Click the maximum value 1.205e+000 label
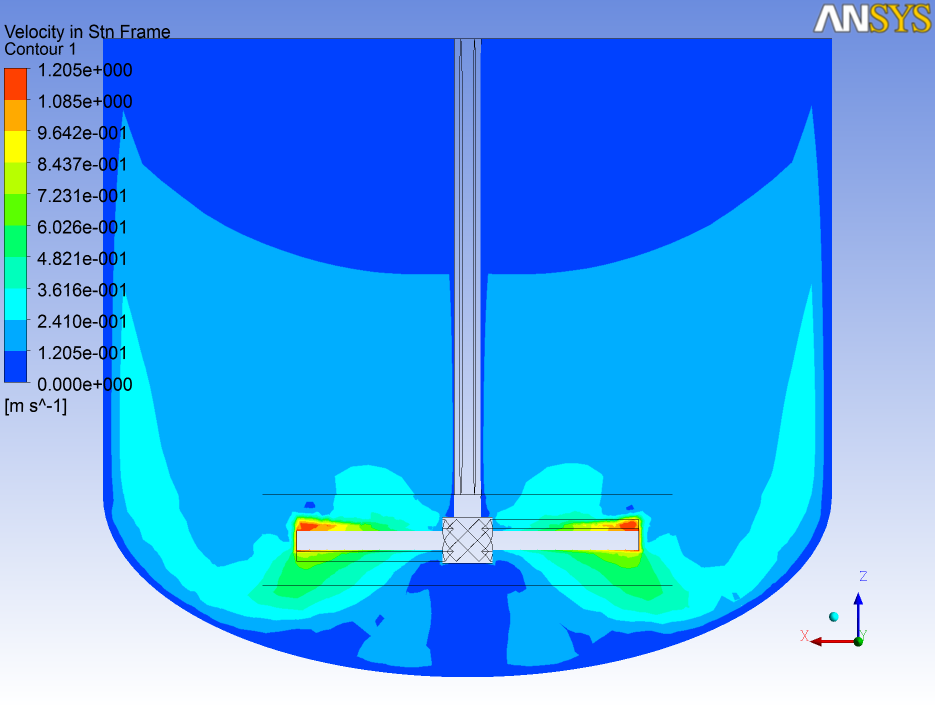 tap(83, 70)
